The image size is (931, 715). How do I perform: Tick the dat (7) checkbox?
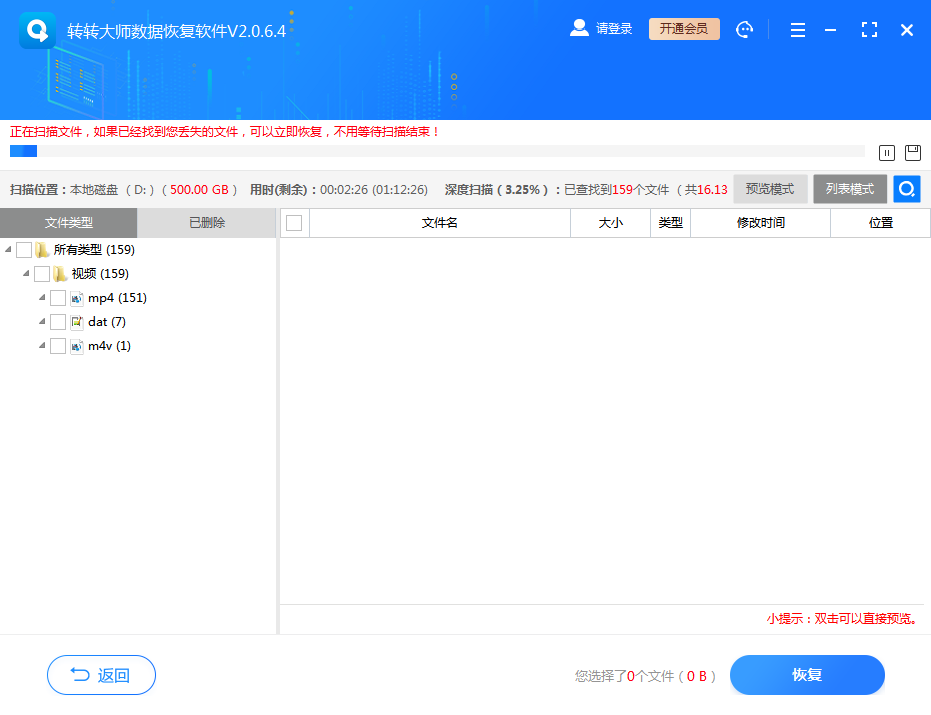coord(58,322)
